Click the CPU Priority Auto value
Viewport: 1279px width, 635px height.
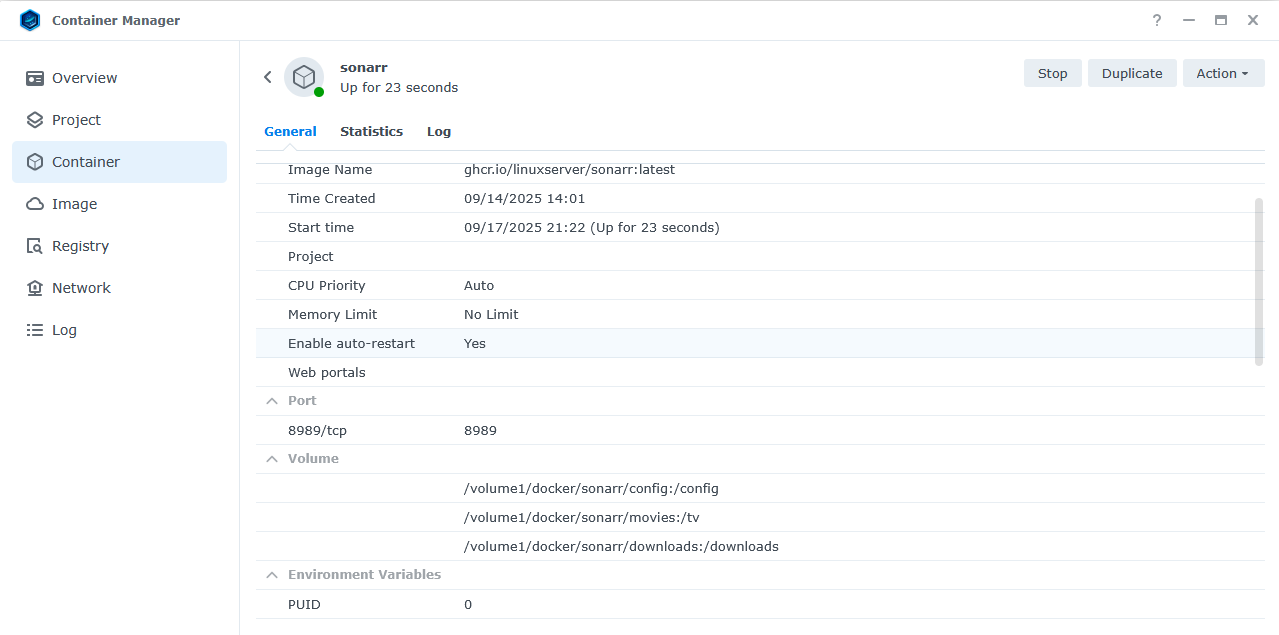point(479,286)
